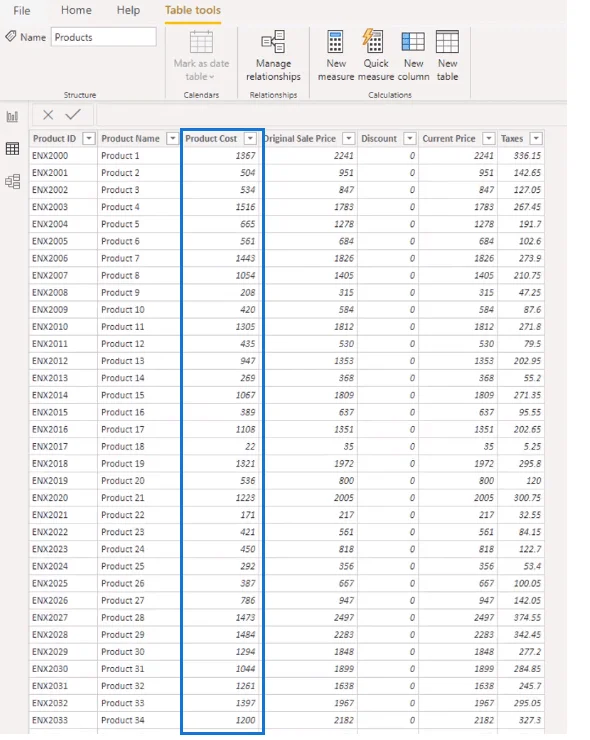Open the Help tab
This screenshot has width=590, height=740.
[128, 10]
